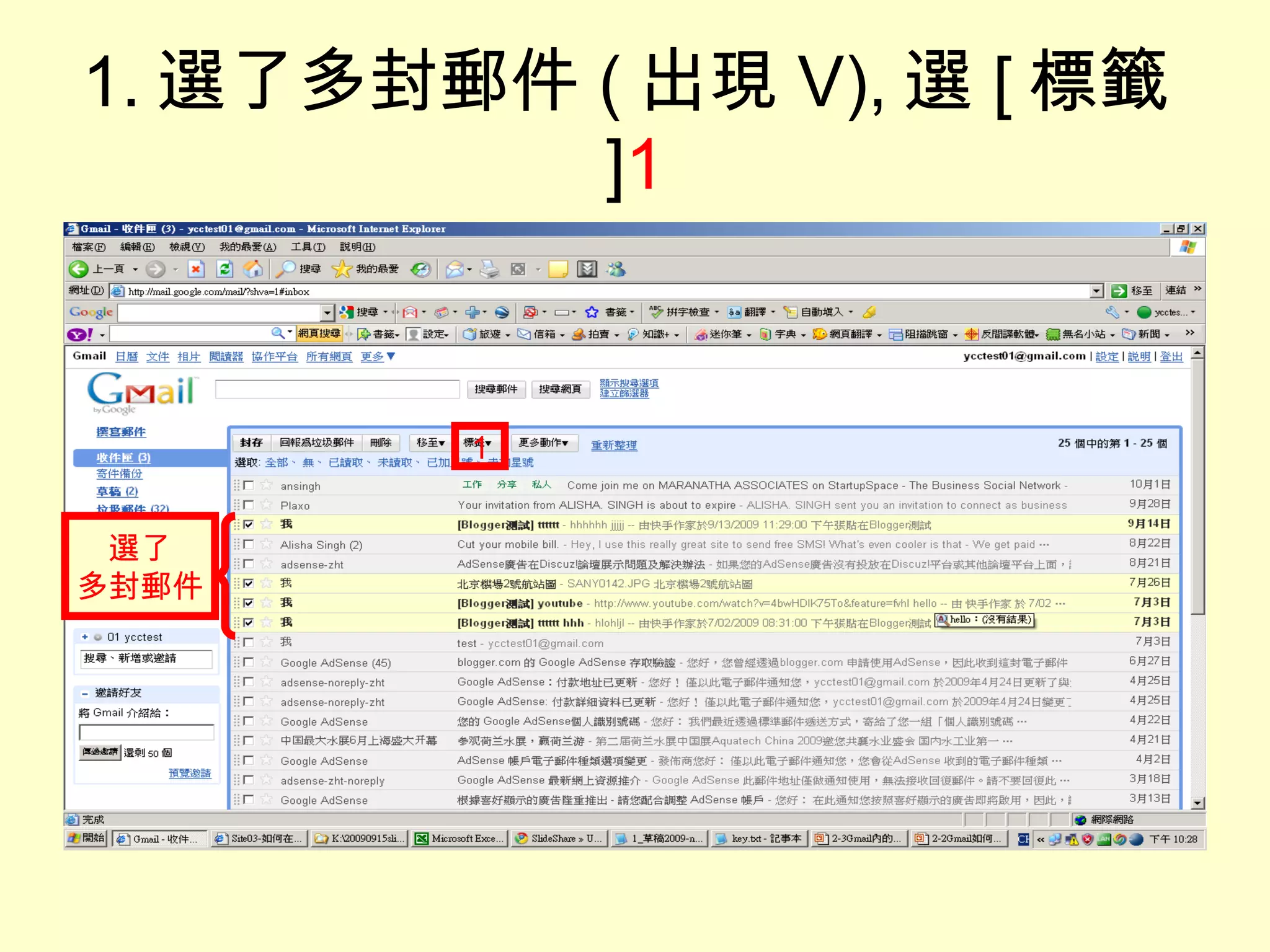Click the Yahoo toolbar dictionary icon
Image resolution: width=1270 pixels, height=952 pixels.
[x=765, y=334]
